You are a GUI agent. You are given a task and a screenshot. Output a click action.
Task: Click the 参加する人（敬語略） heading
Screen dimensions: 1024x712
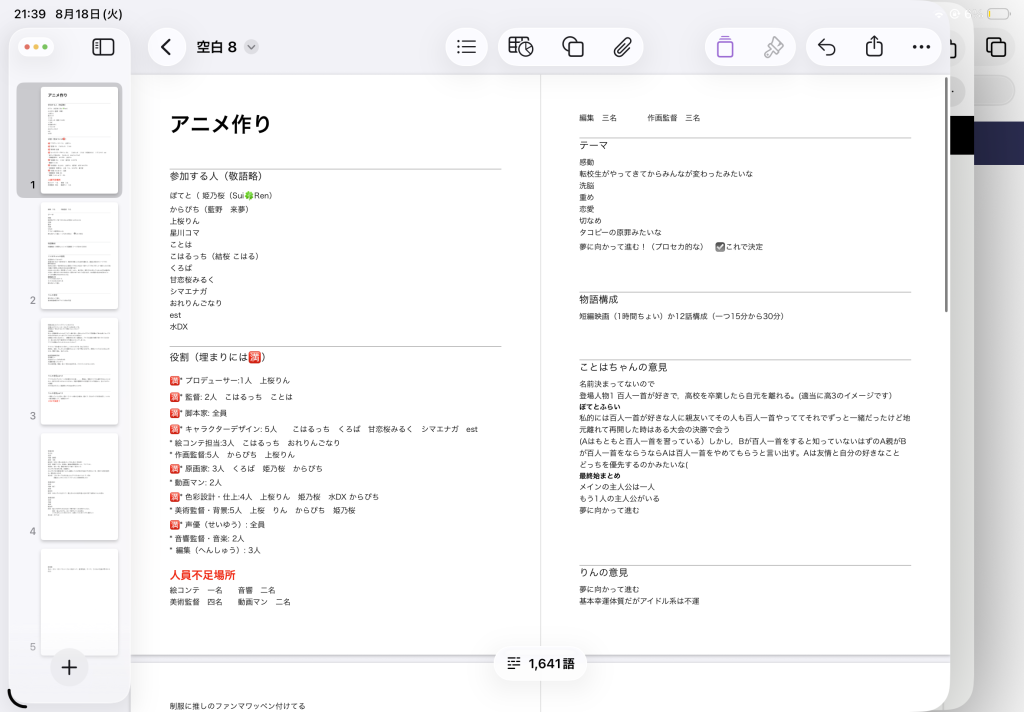[x=216, y=176]
